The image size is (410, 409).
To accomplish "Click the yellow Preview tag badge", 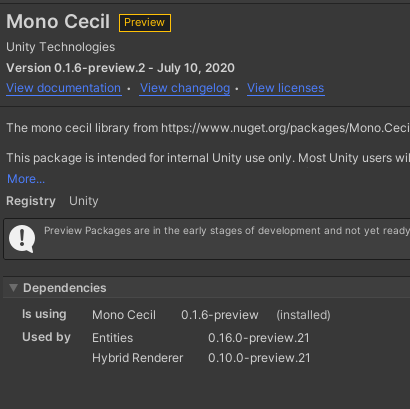I will tap(145, 23).
